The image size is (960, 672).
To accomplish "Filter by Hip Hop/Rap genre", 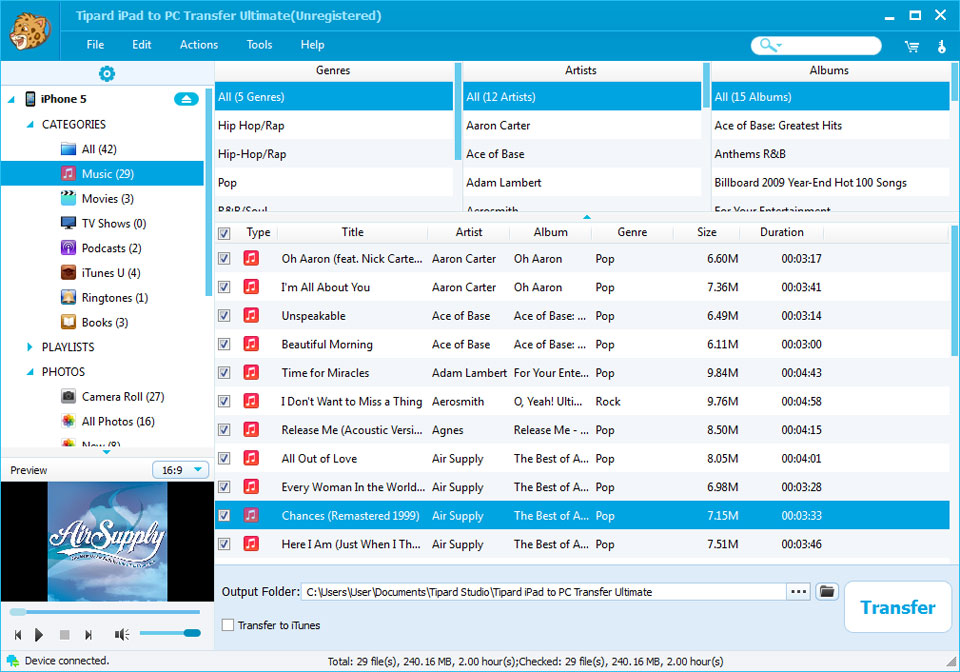I will pos(334,125).
